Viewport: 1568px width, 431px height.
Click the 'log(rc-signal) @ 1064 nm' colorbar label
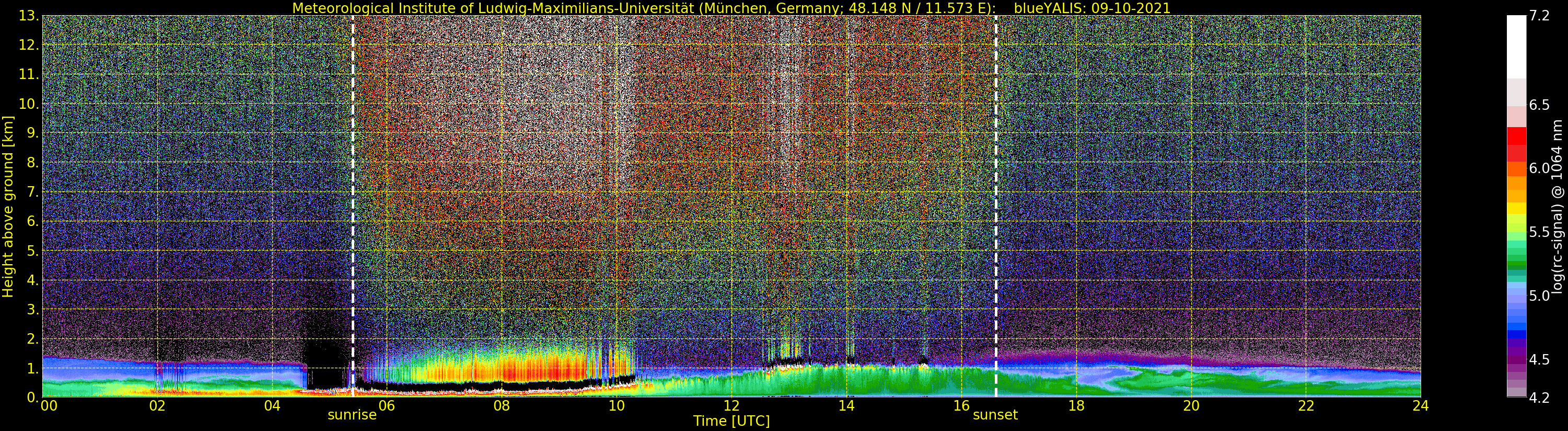1558,206
